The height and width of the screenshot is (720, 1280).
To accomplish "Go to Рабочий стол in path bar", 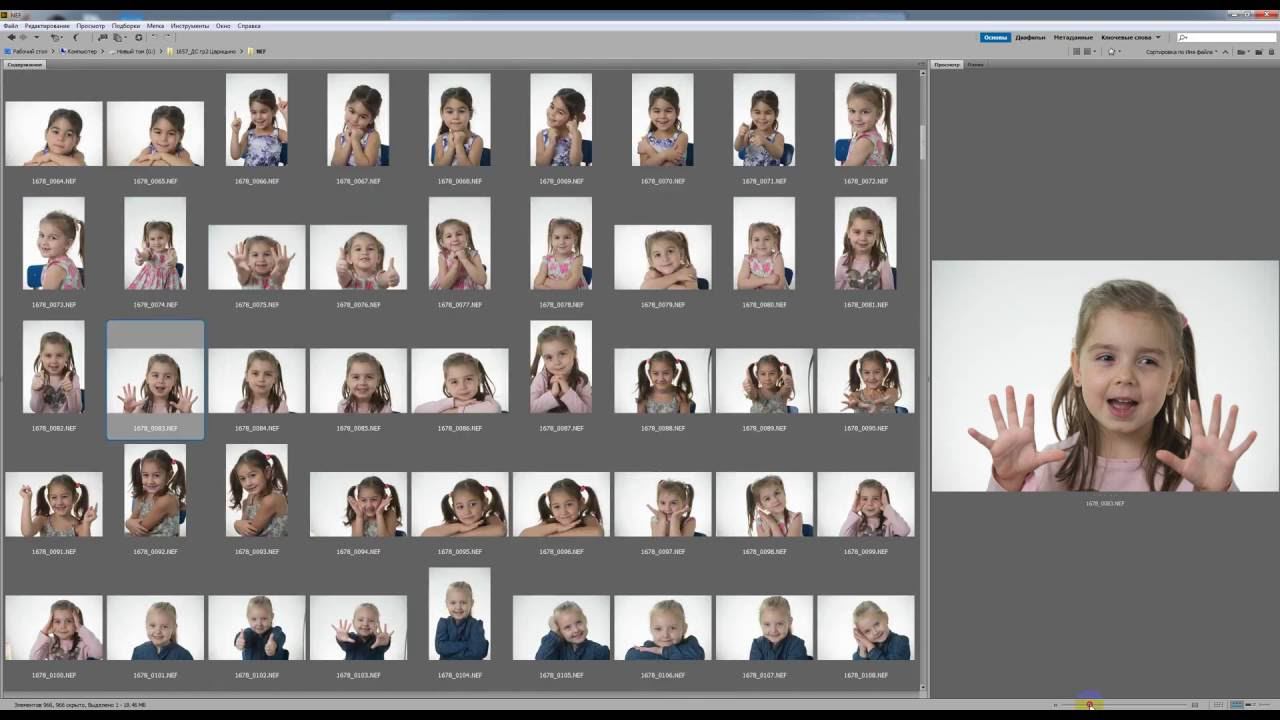I will tap(26, 51).
